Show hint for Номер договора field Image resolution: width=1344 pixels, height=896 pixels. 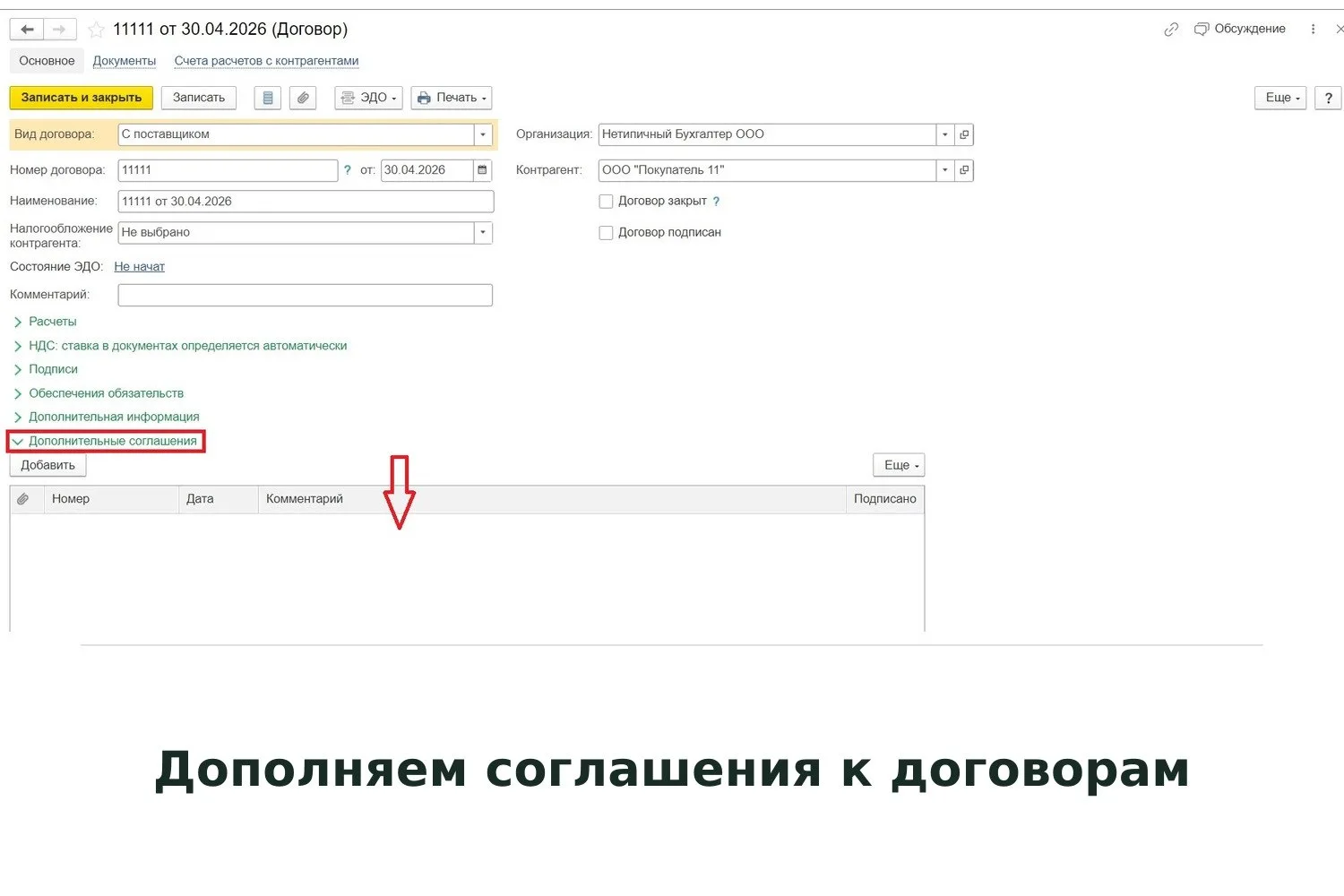[348, 170]
